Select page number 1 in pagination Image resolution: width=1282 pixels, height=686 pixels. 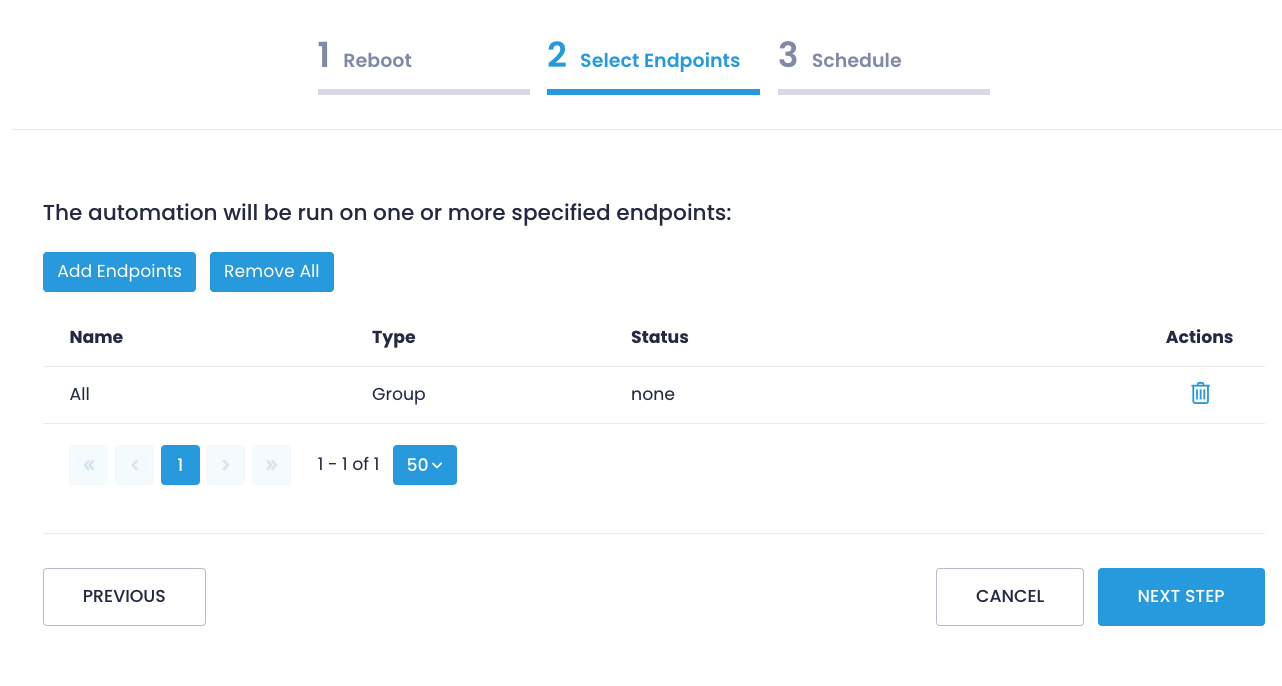tap(180, 464)
